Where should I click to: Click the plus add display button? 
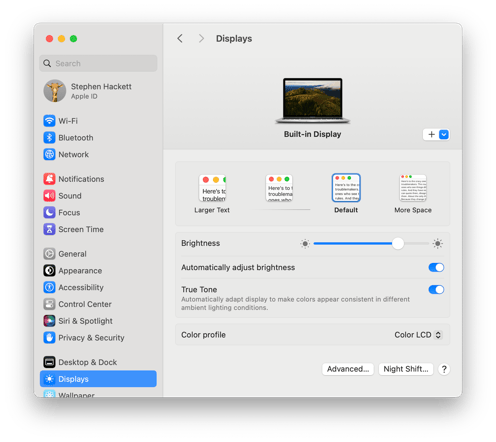(431, 134)
